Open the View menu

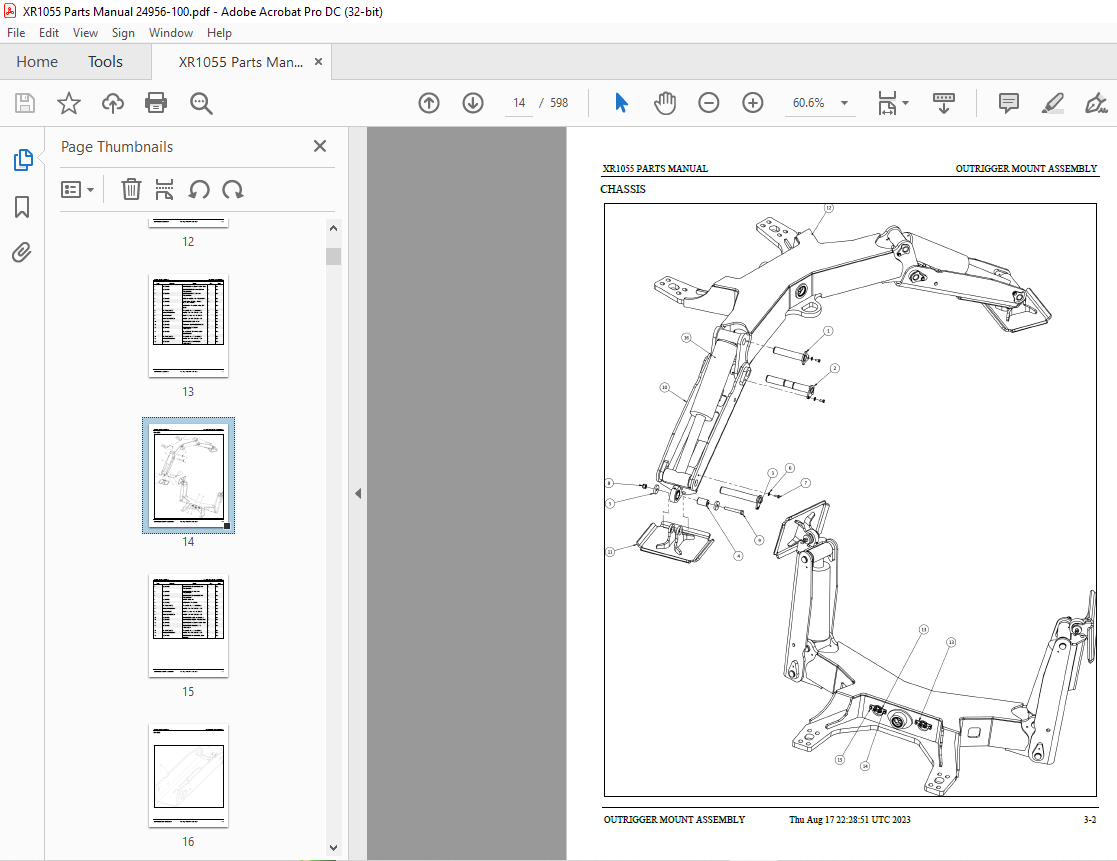click(x=85, y=33)
